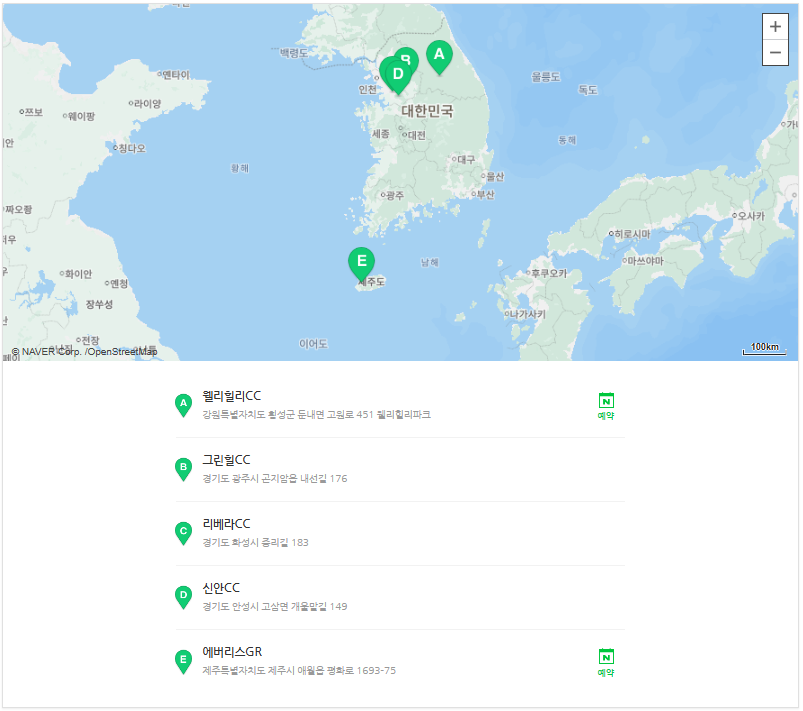Open the 에버리스GR listing title
803x711 pixels.
[x=232, y=652]
